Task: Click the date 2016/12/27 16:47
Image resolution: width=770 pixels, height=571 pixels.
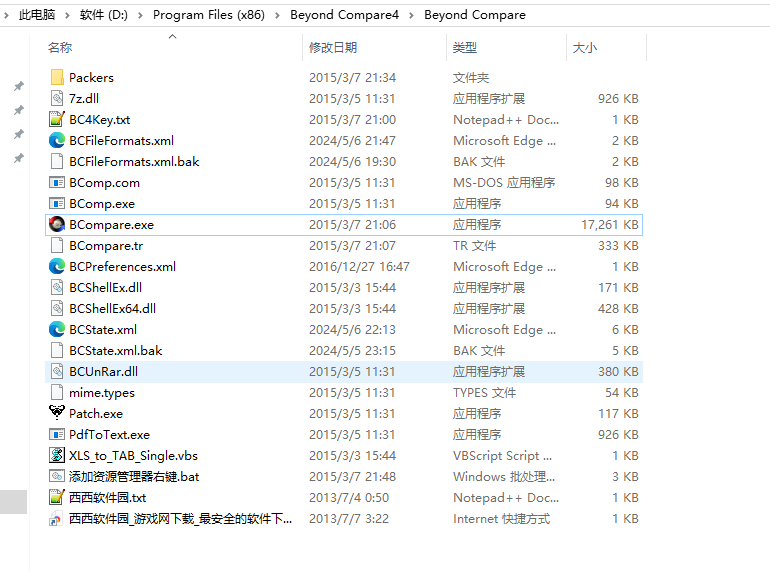Action: click(359, 267)
